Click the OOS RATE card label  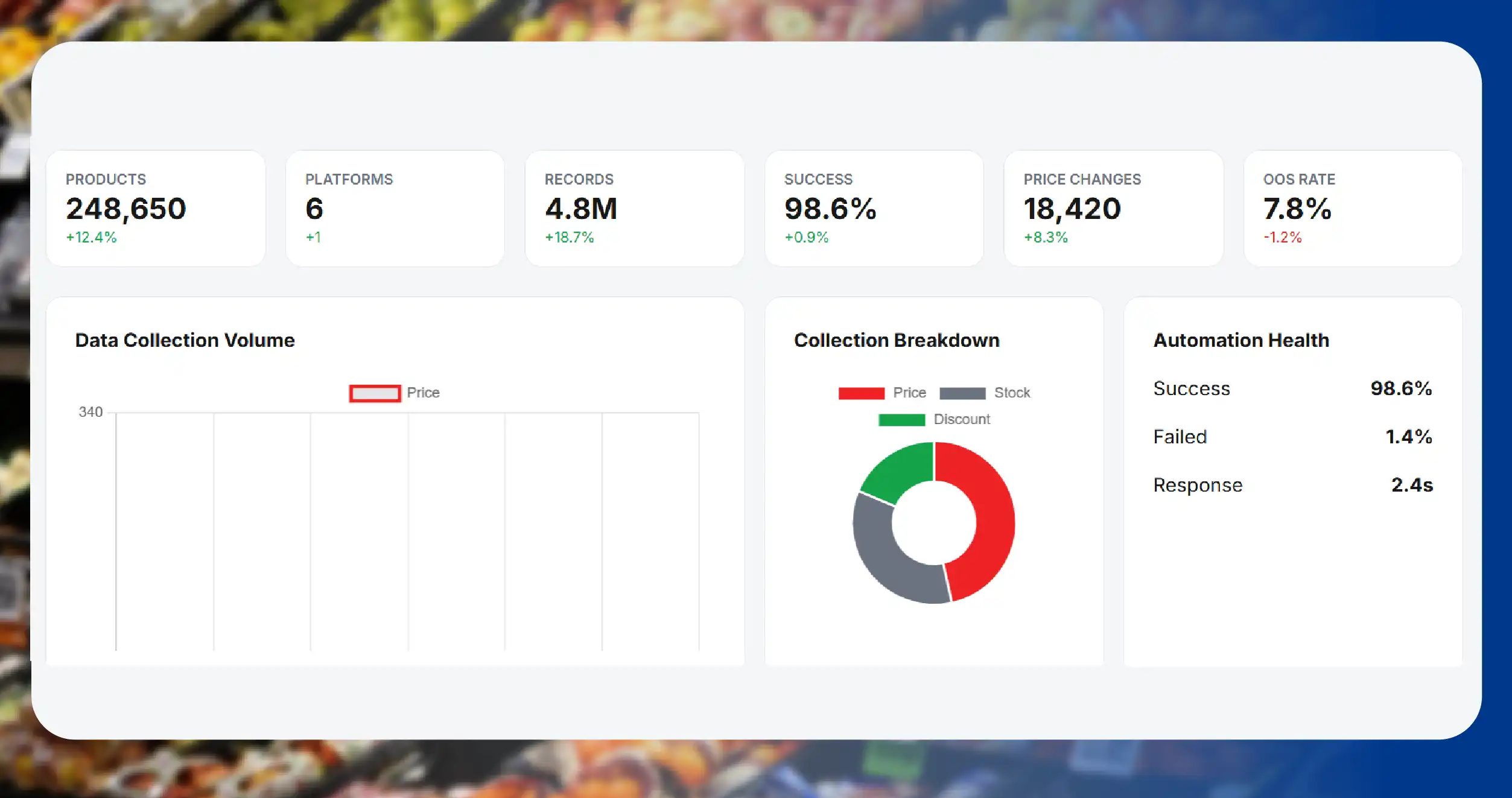1299,180
